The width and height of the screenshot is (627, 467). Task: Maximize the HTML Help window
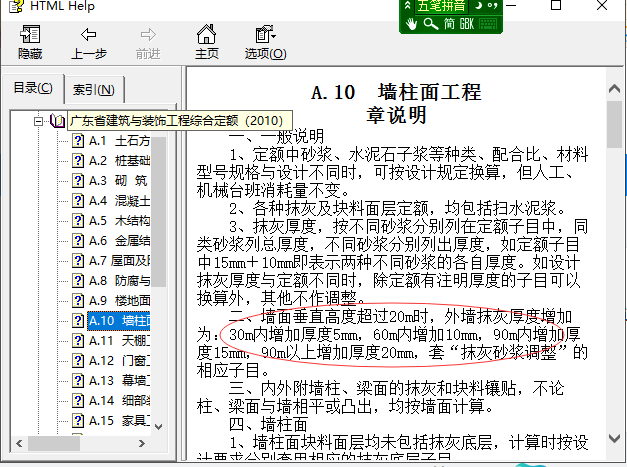tap(556, 5)
